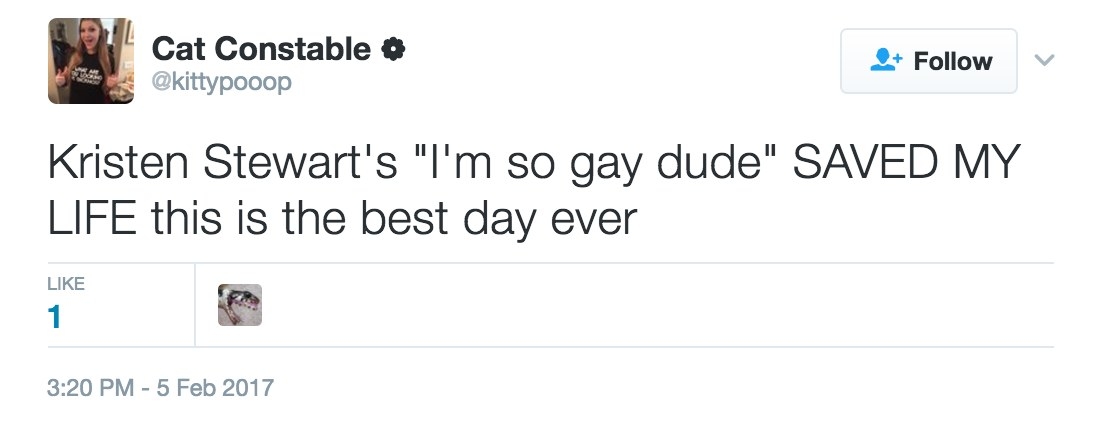Click the divider line above the LIKE section

tap(551, 263)
